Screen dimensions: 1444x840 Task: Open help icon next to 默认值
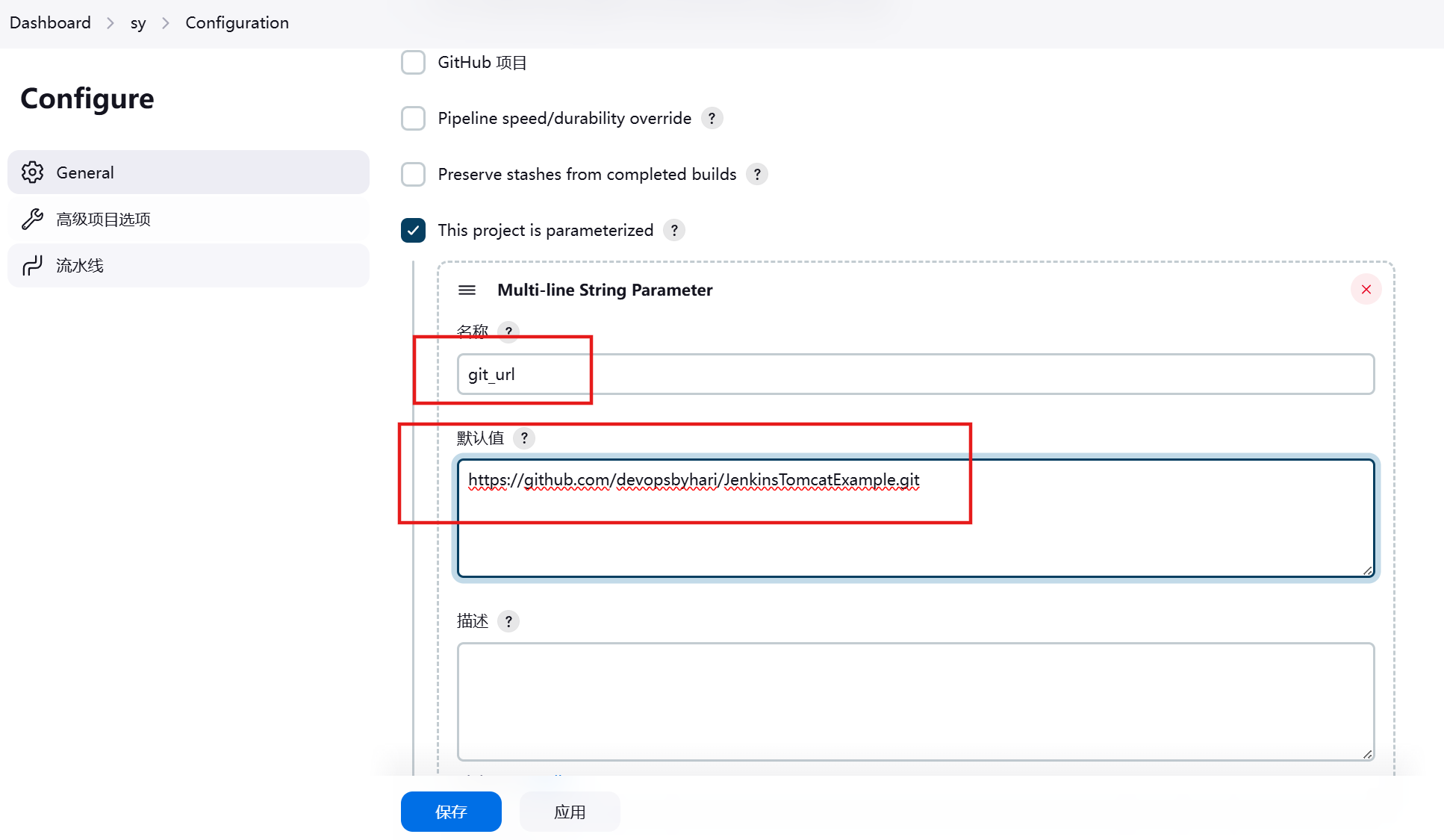pos(524,438)
